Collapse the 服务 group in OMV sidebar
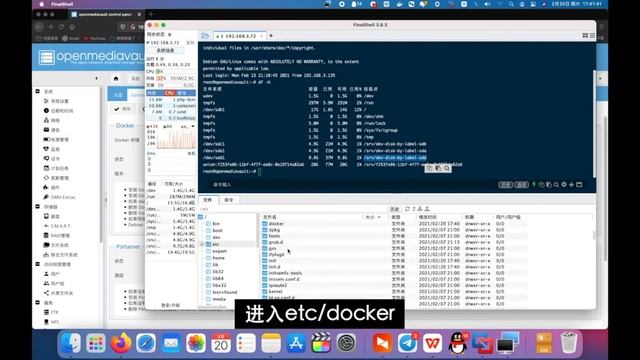 (x=38, y=302)
